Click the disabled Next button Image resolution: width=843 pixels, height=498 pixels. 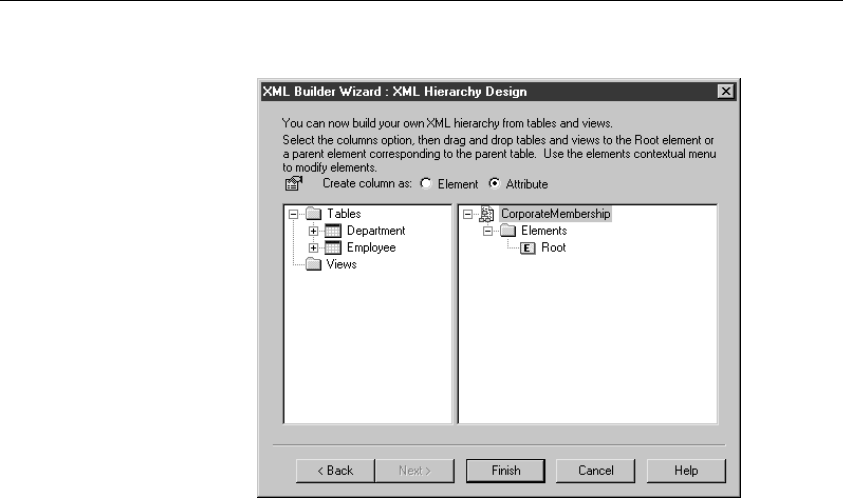[x=415, y=471]
